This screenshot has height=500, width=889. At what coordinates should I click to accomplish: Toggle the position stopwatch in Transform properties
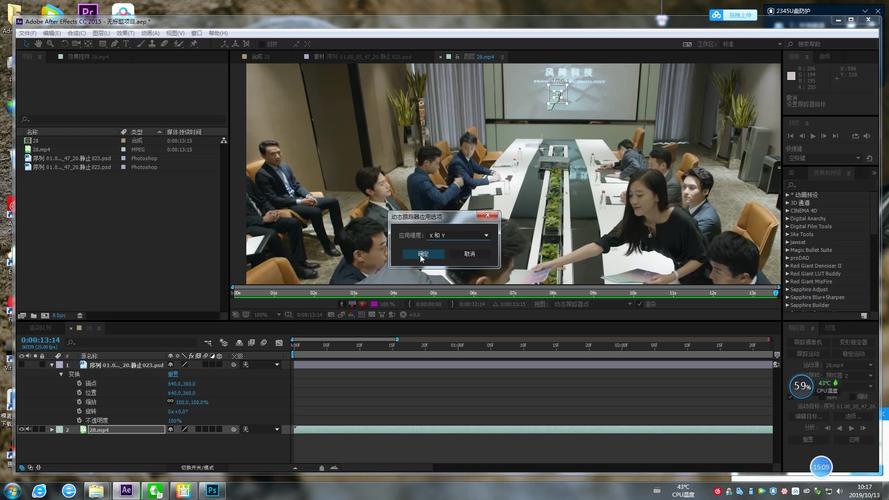pos(79,392)
